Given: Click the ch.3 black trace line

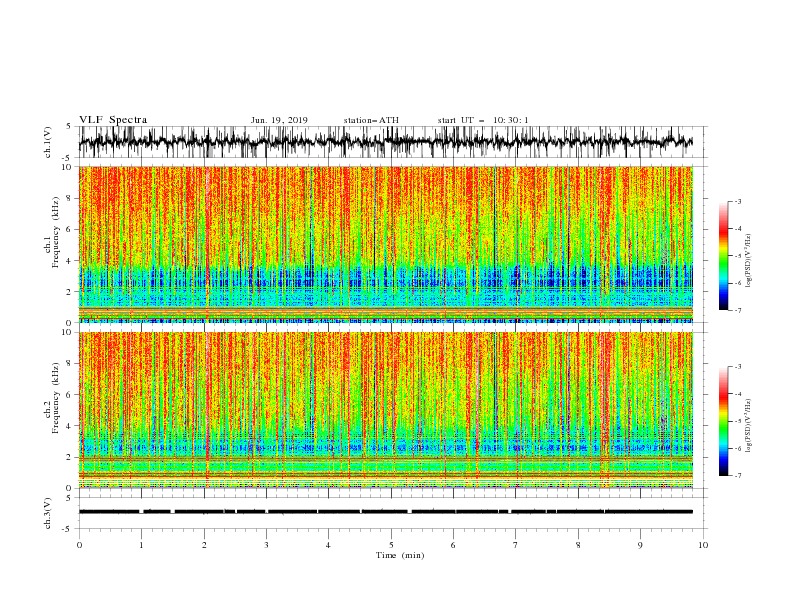Looking at the screenshot, I should click(x=385, y=512).
